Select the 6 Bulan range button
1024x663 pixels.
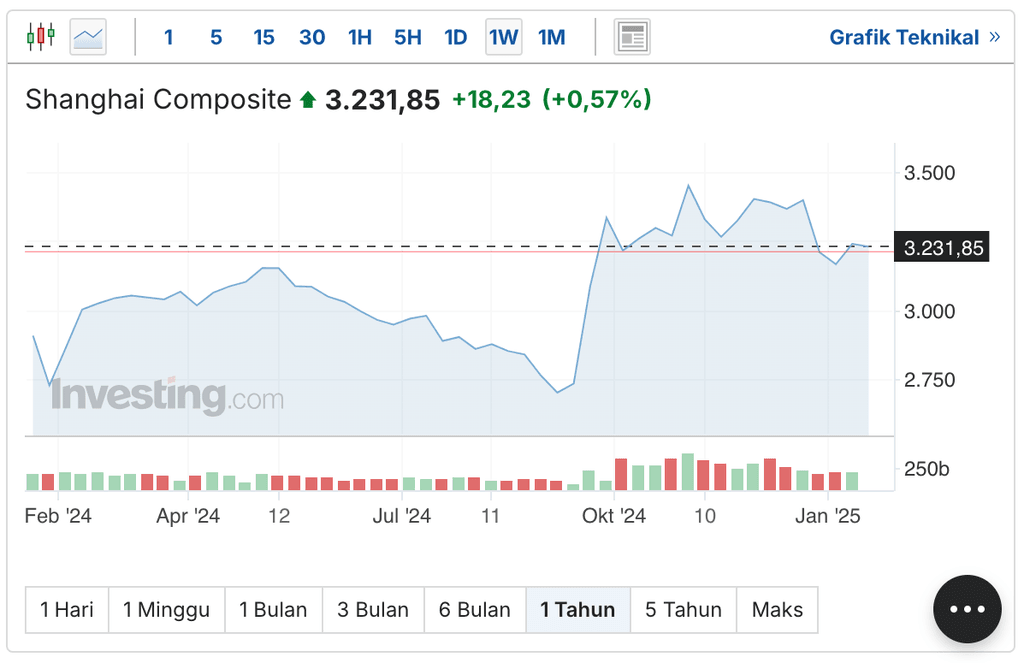point(475,609)
